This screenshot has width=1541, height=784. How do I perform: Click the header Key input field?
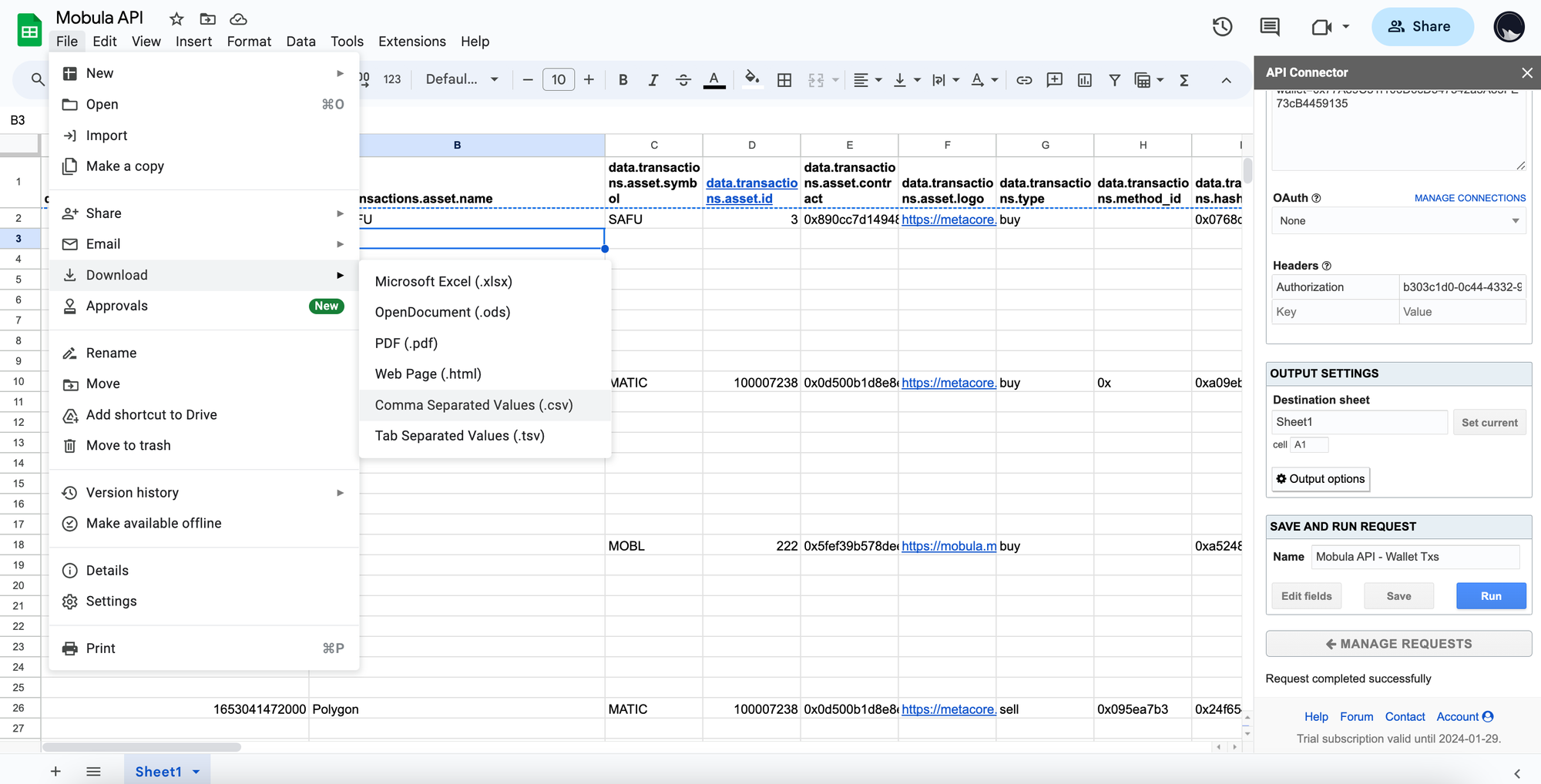[1335, 312]
